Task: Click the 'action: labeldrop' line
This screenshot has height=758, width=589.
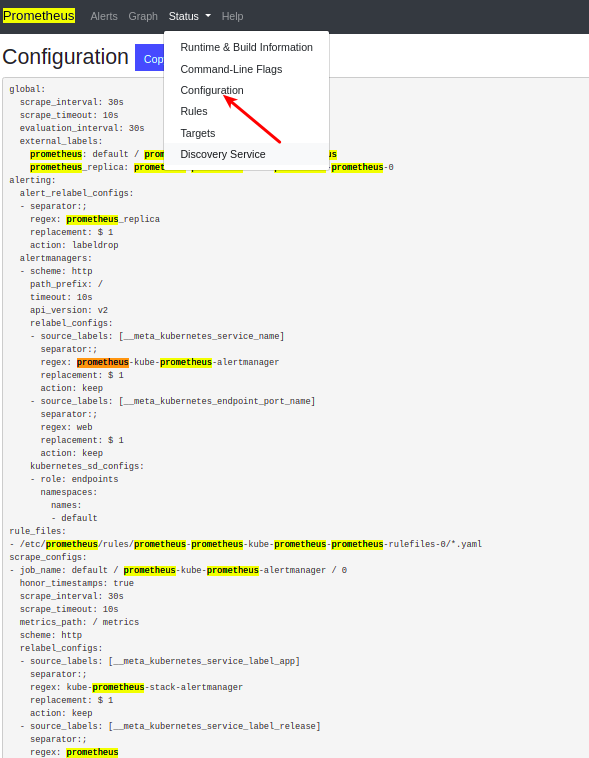Action: [x=74, y=245]
